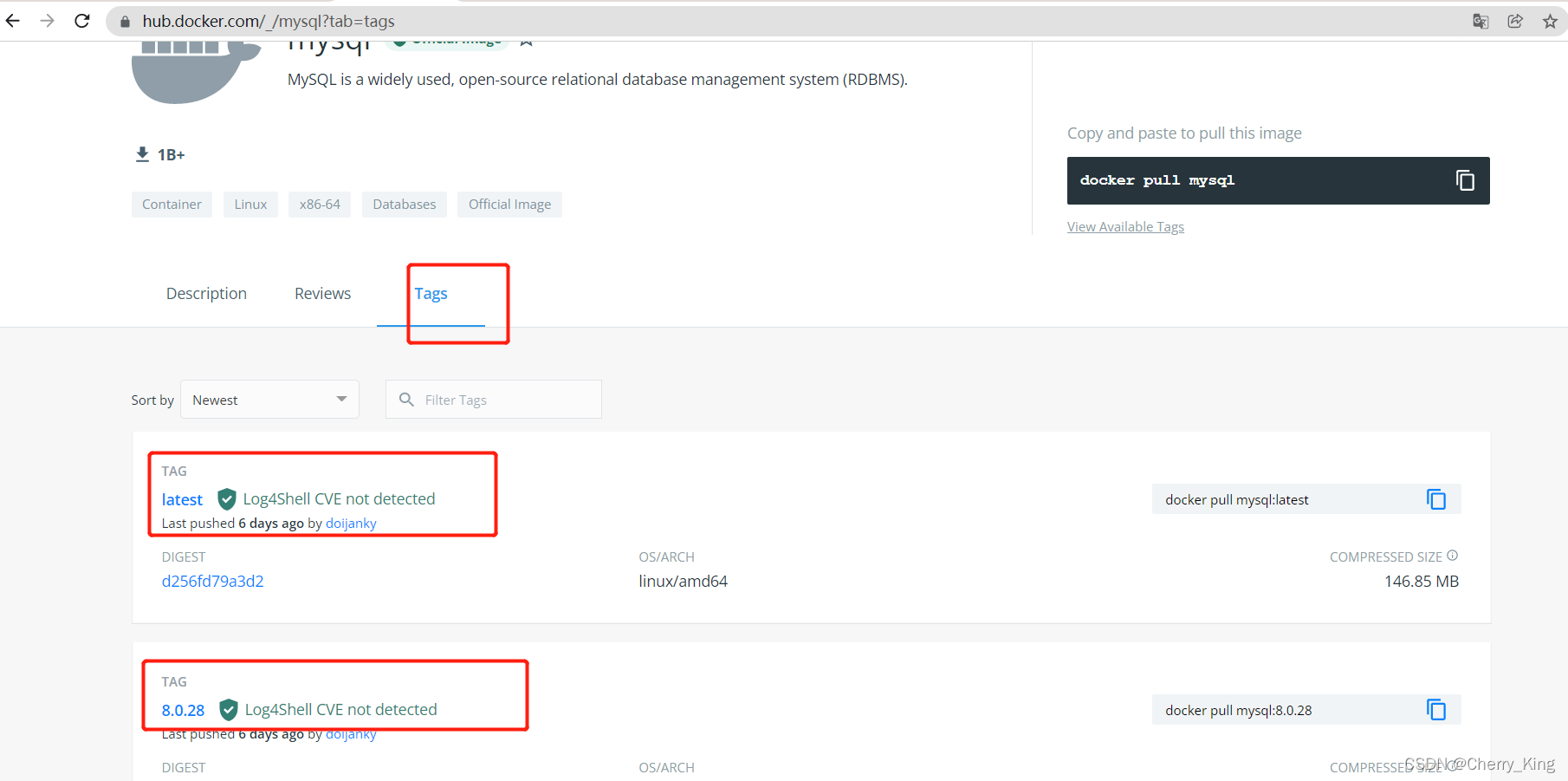The height and width of the screenshot is (781, 1568).
Task: Click the shield icon next to latest
Action: point(227,499)
